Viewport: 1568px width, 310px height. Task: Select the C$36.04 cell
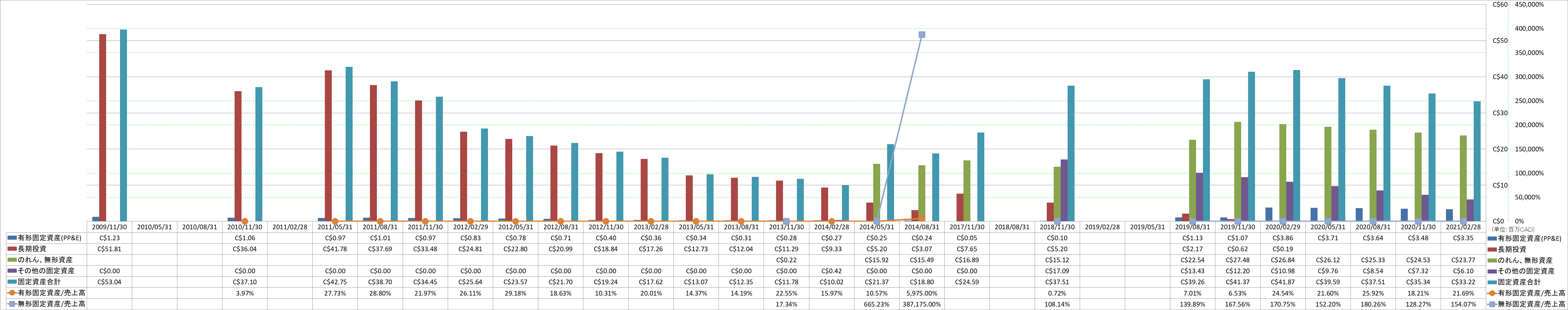click(x=245, y=249)
